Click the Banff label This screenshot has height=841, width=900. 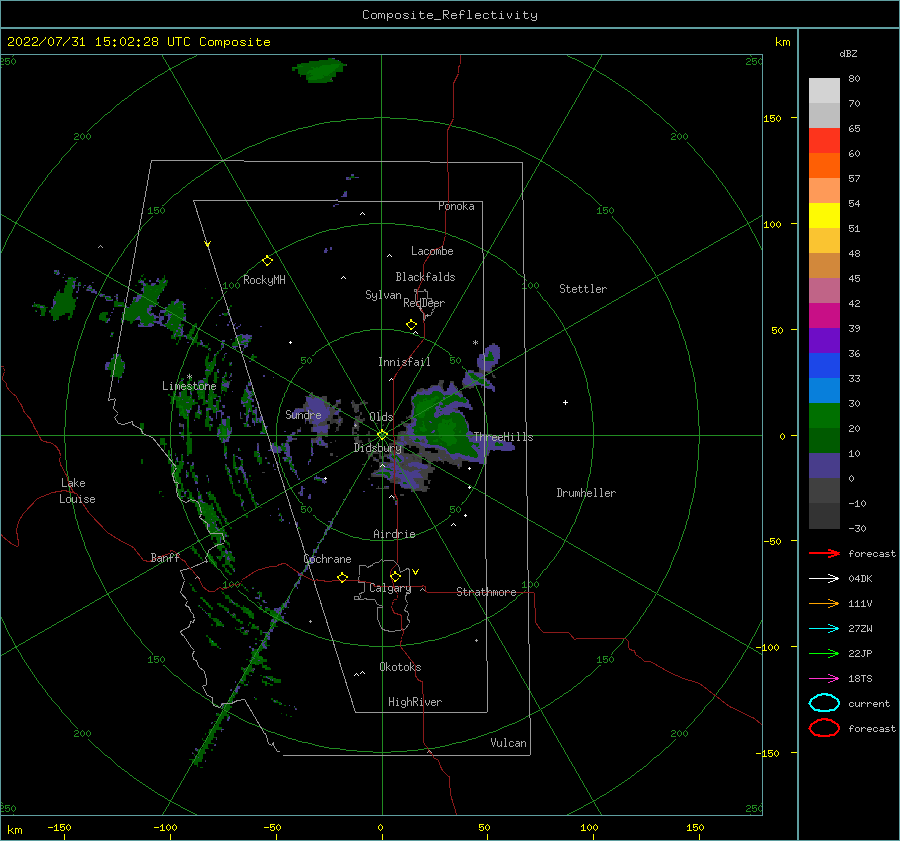click(x=165, y=557)
